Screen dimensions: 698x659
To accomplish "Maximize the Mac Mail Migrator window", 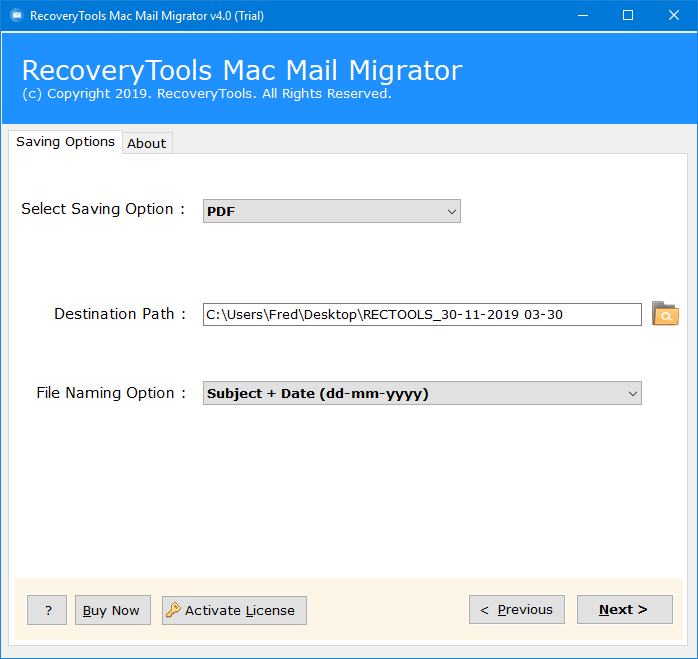I will coord(628,16).
